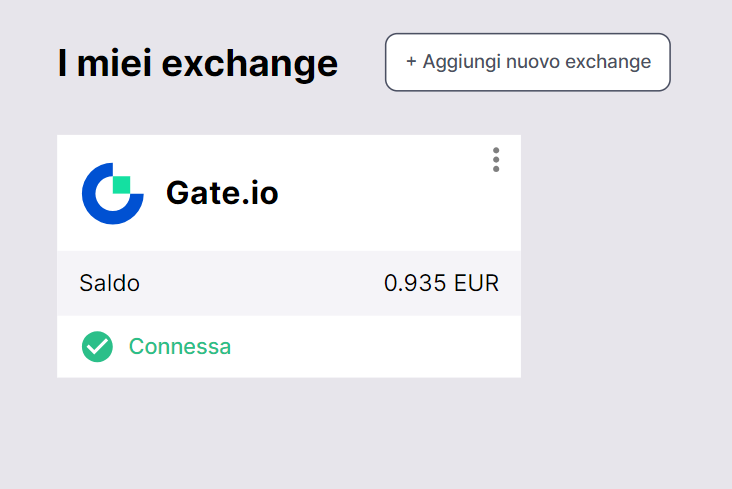Click the green checkmark connection icon
This screenshot has width=732, height=489.
pyautogui.click(x=97, y=347)
